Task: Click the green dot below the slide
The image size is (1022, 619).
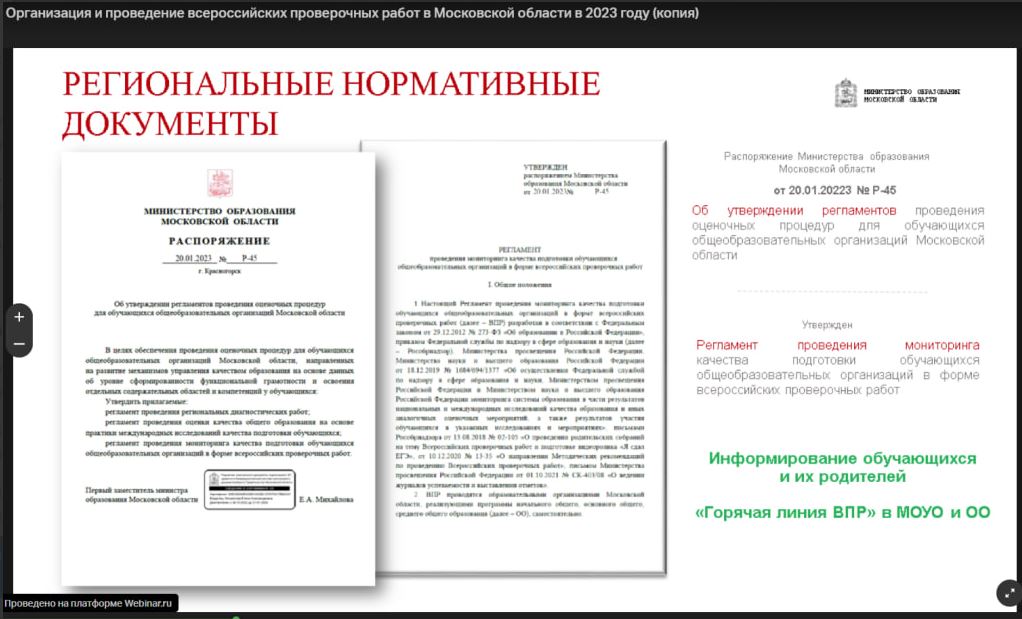Action: [237, 616]
